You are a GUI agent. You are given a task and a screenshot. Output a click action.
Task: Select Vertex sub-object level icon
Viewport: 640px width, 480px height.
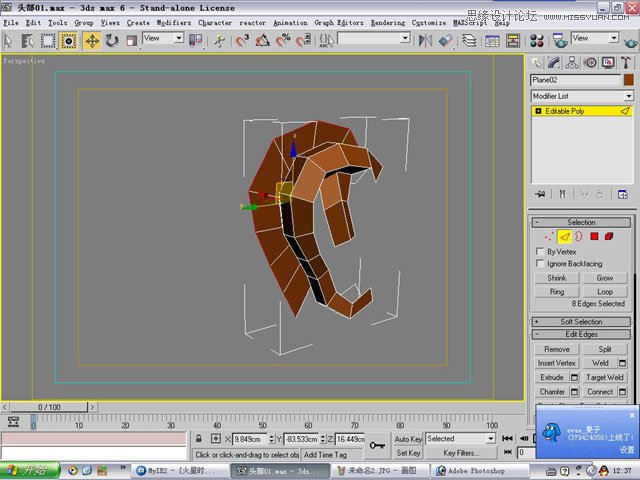(549, 236)
